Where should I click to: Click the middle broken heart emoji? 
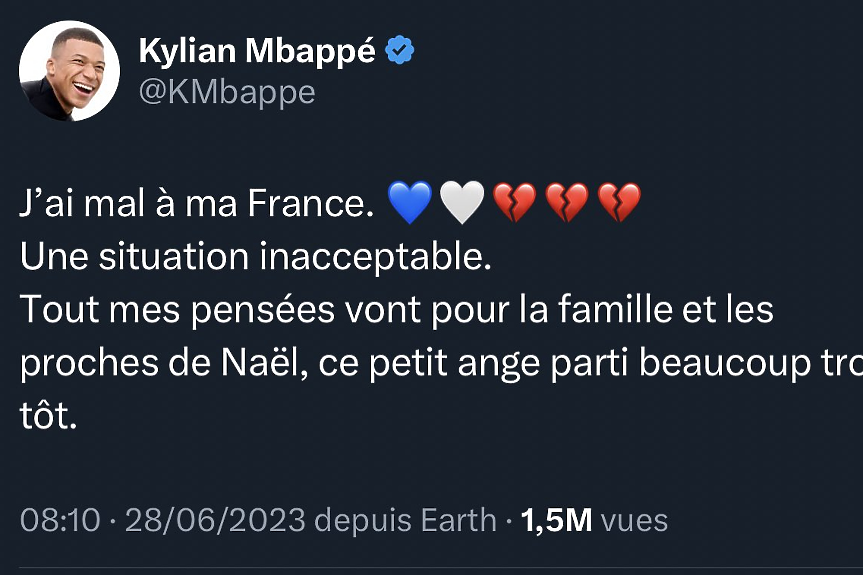click(567, 203)
